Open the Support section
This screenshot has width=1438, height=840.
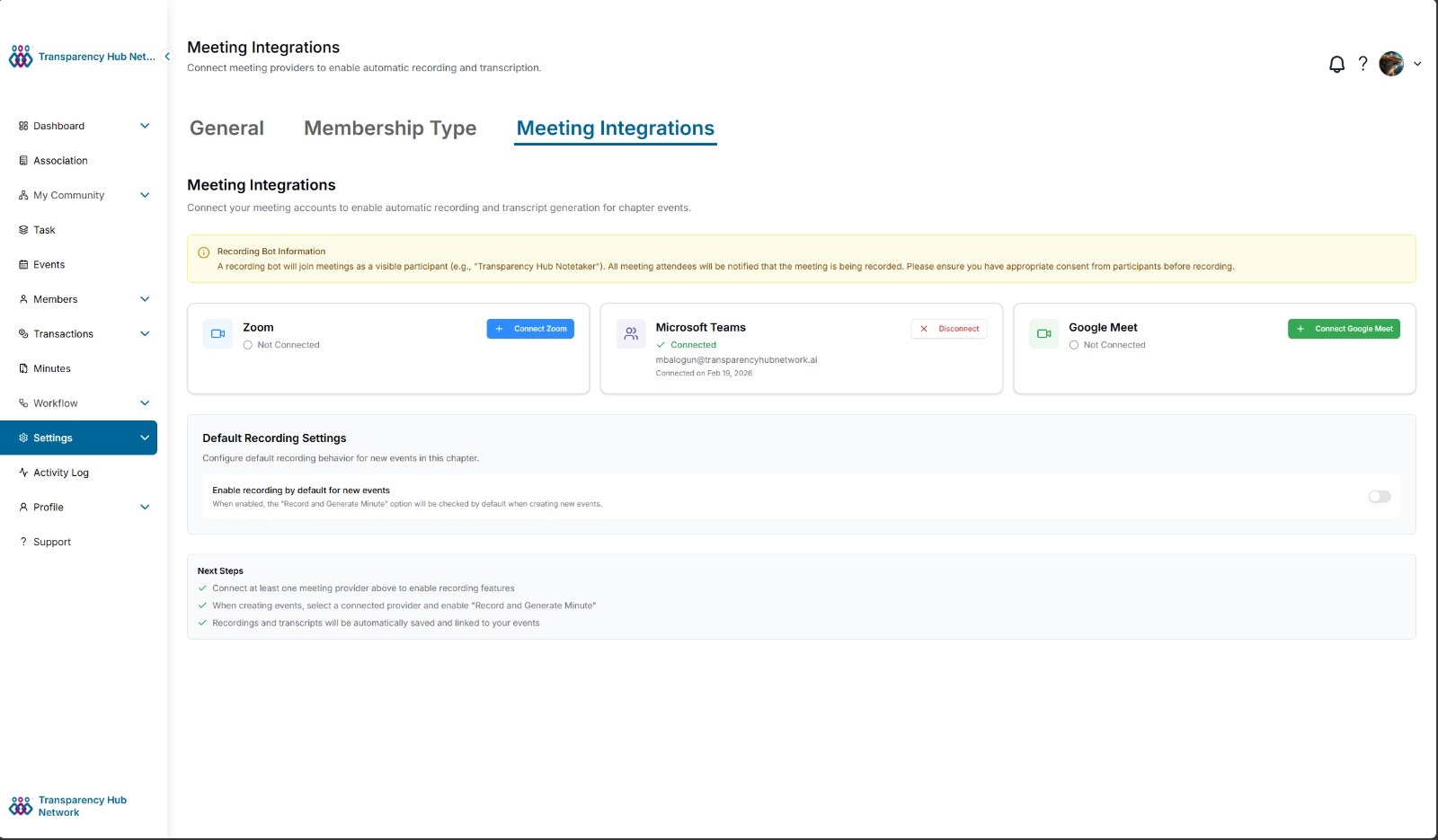click(51, 541)
